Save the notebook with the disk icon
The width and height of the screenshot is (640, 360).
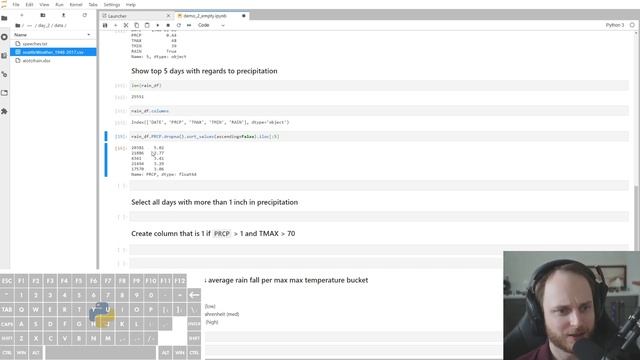(105, 25)
